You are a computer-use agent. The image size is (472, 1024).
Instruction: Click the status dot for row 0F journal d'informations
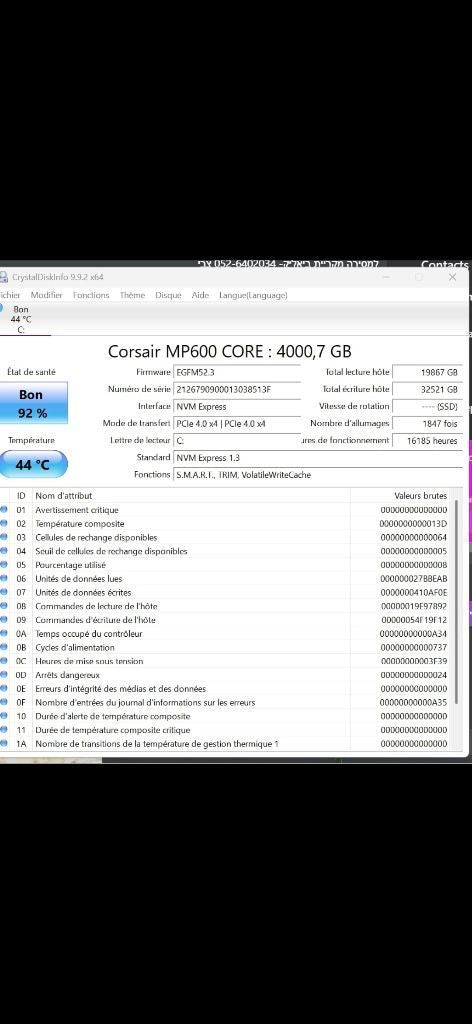click(x=4, y=702)
